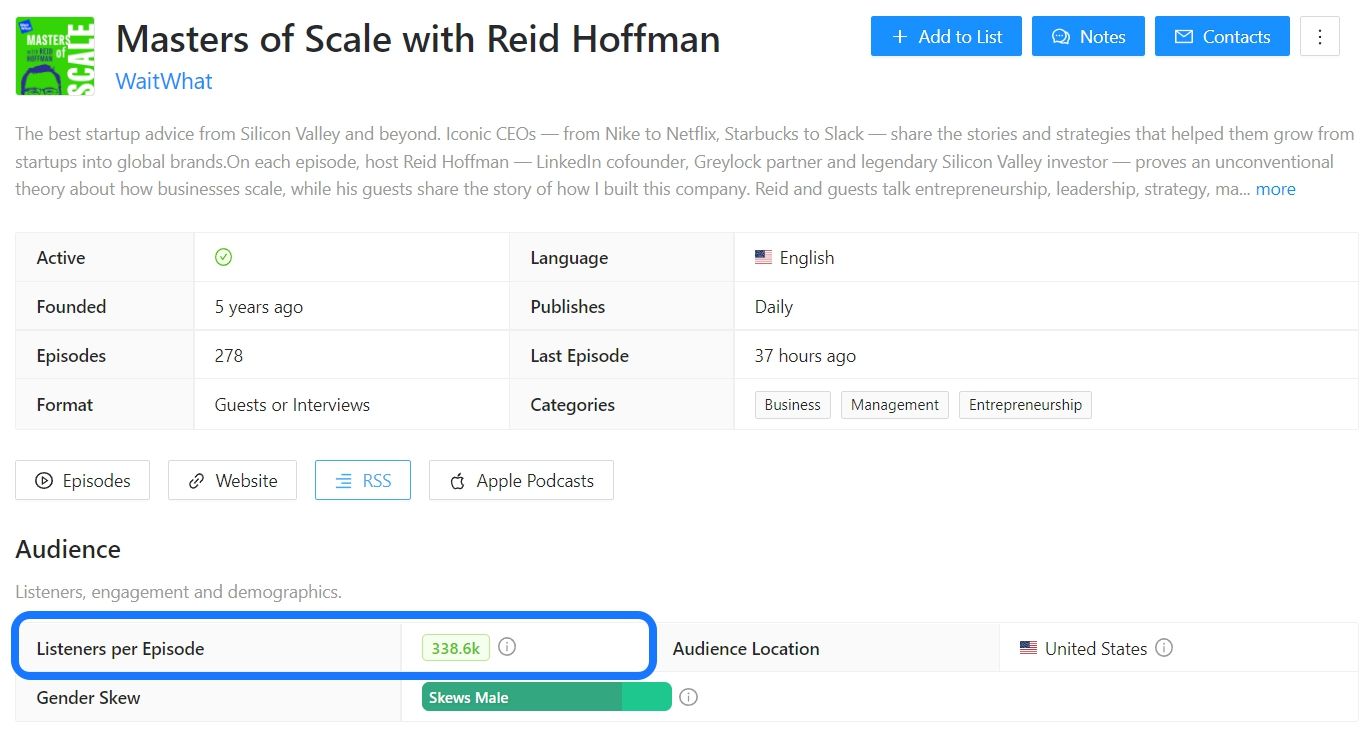
Task: Open the WaitWhat publisher link
Action: pyautogui.click(x=164, y=81)
